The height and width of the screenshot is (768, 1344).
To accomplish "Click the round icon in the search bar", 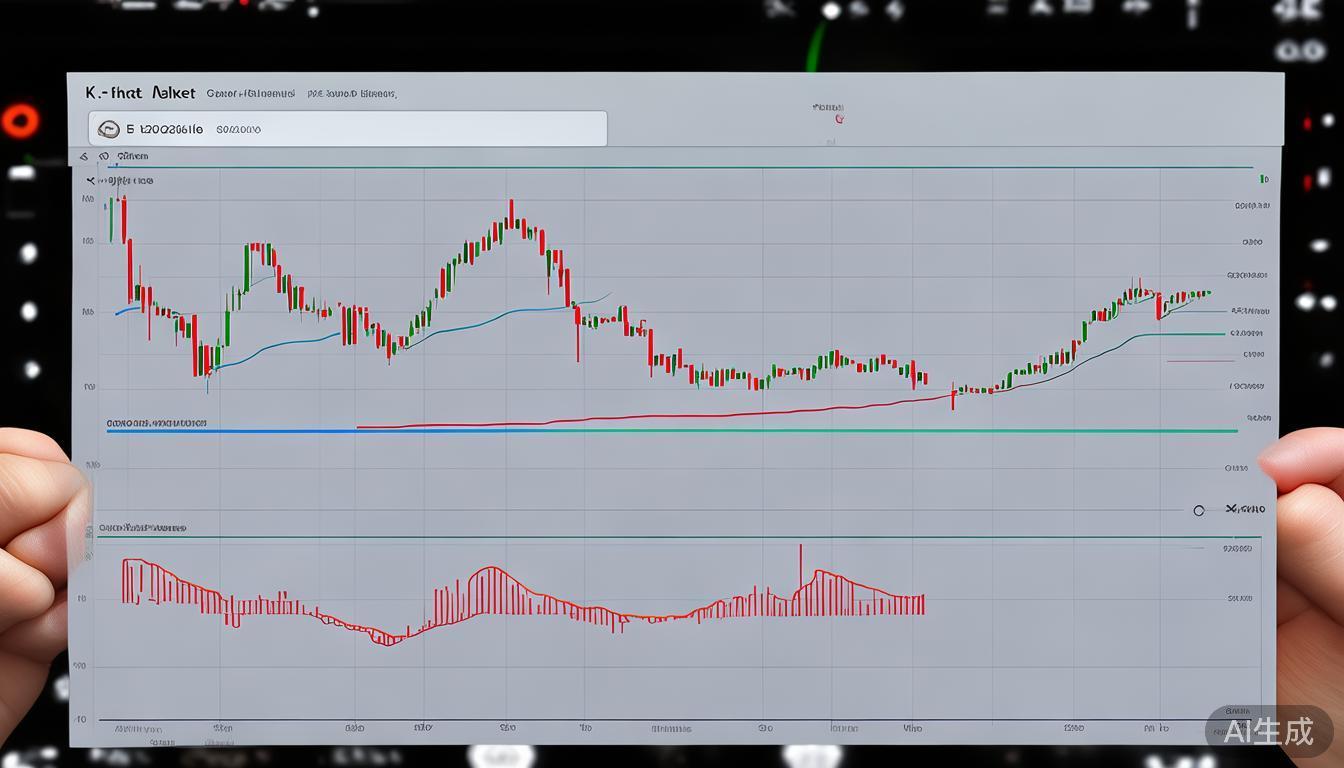I will 109,129.
